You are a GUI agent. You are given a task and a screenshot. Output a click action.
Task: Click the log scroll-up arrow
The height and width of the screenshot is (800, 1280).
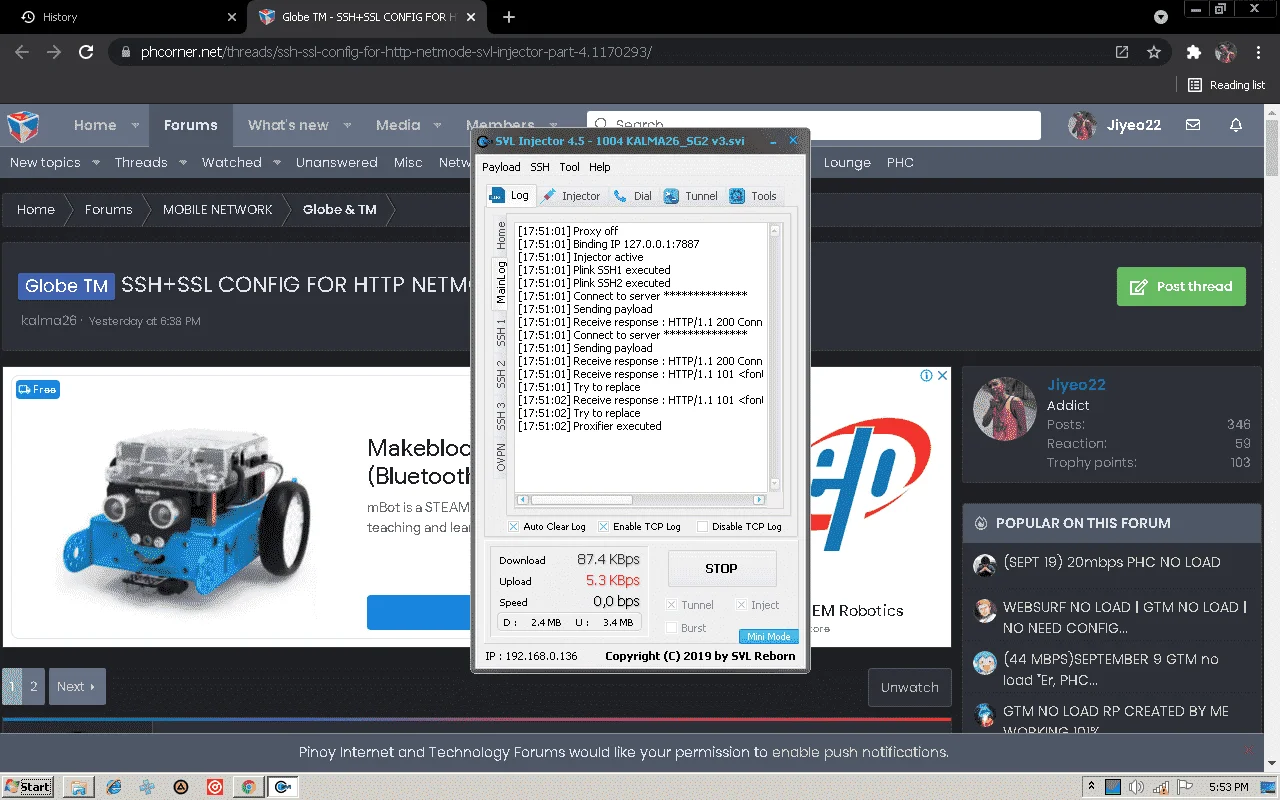(x=773, y=229)
